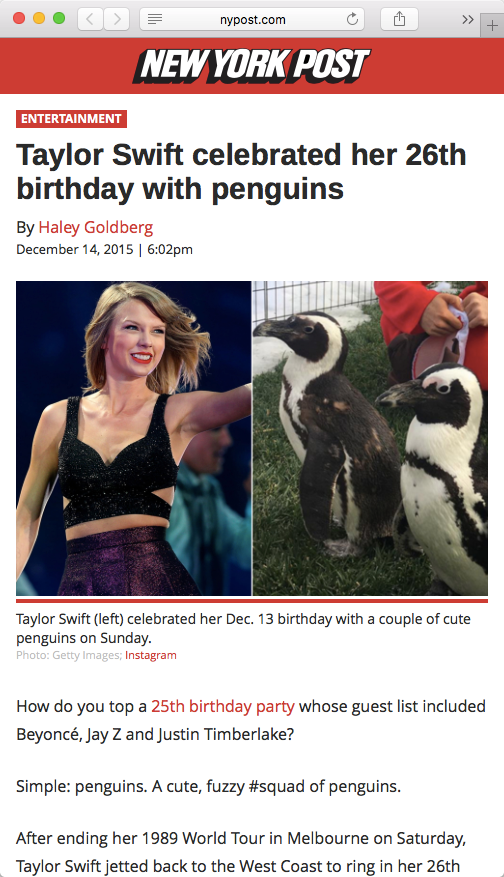
Task: Open the Share sheet icon
Action: [399, 20]
